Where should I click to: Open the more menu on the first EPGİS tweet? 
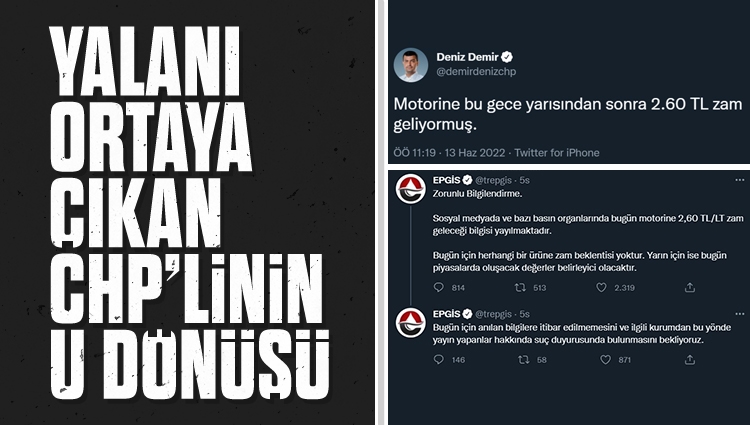[x=739, y=180]
